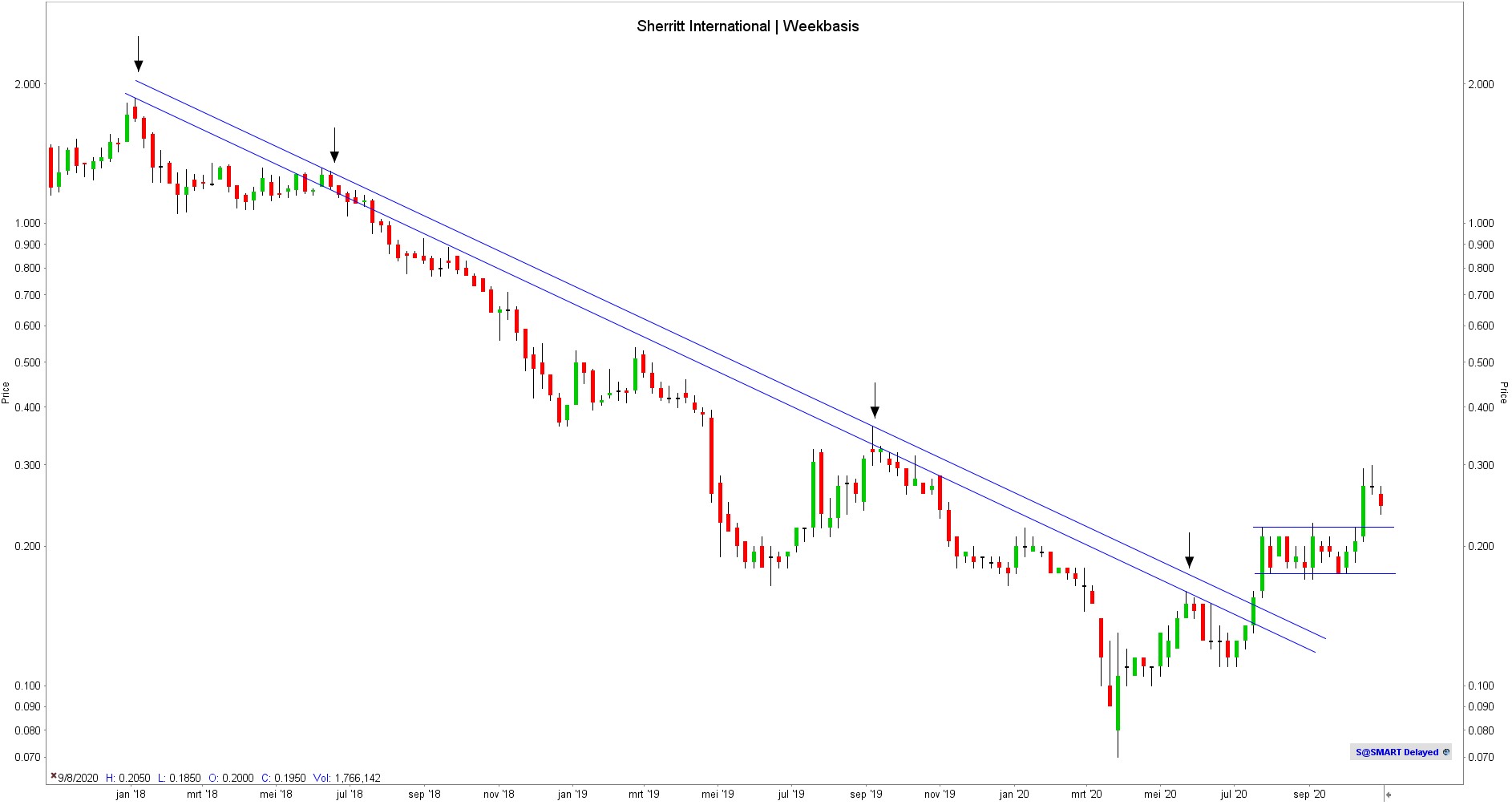Click the volume value Vol: 1,766,142
1512x805 pixels.
pos(346,778)
